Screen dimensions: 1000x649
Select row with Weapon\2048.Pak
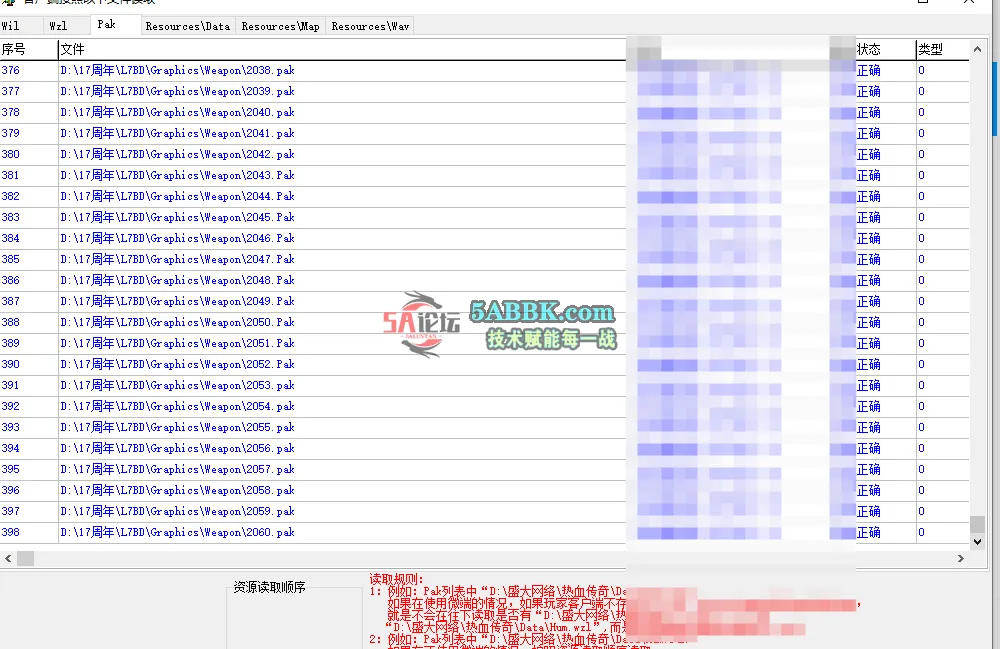coord(485,281)
